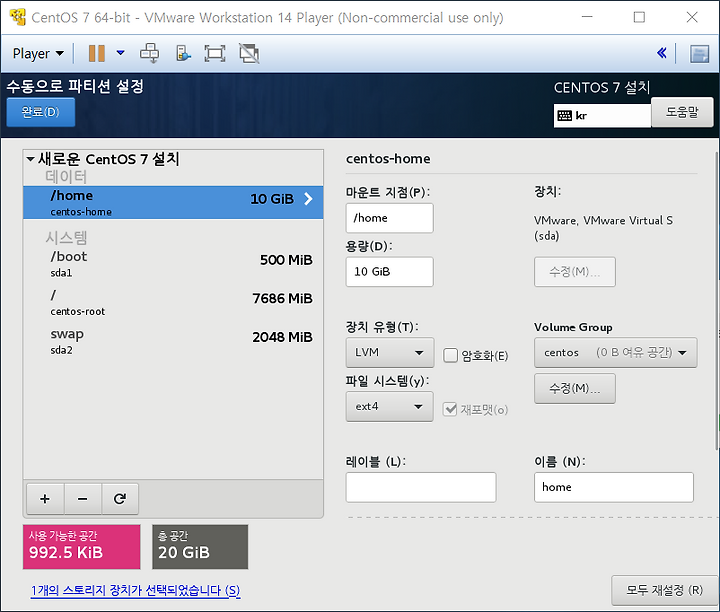
Task: Send Ctrl+Alt+Del to the virtual machine
Action: 150,53
